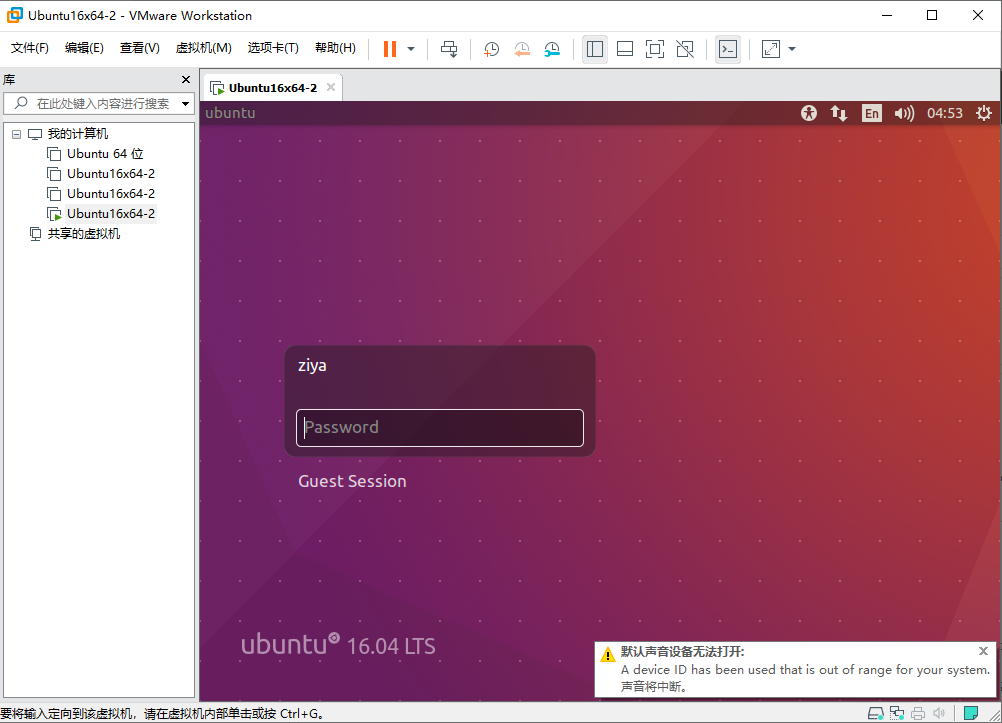Viewport: 1002px width, 723px height.
Task: Select 共享的虚拟机 in the library
Action: (x=84, y=233)
